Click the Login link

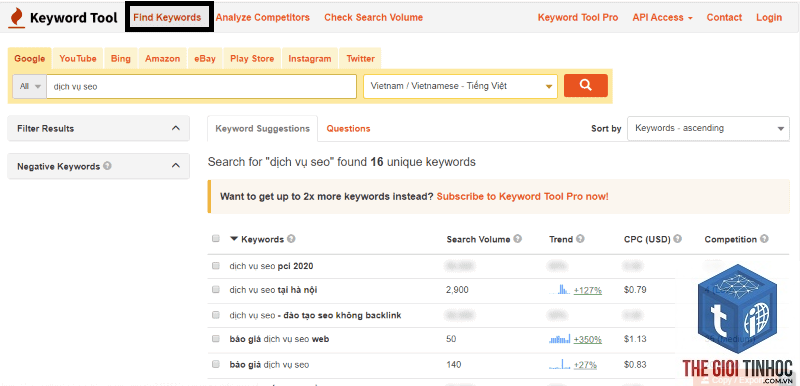click(769, 17)
